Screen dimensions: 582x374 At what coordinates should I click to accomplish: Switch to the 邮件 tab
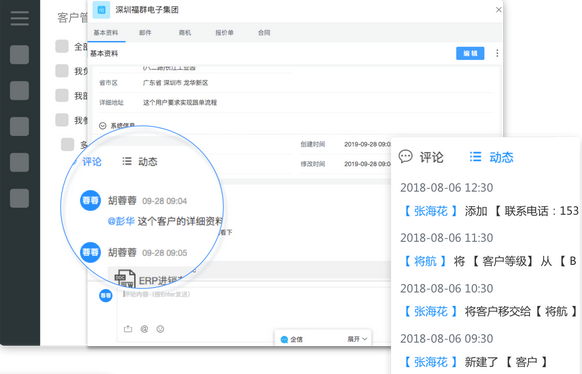(146, 33)
